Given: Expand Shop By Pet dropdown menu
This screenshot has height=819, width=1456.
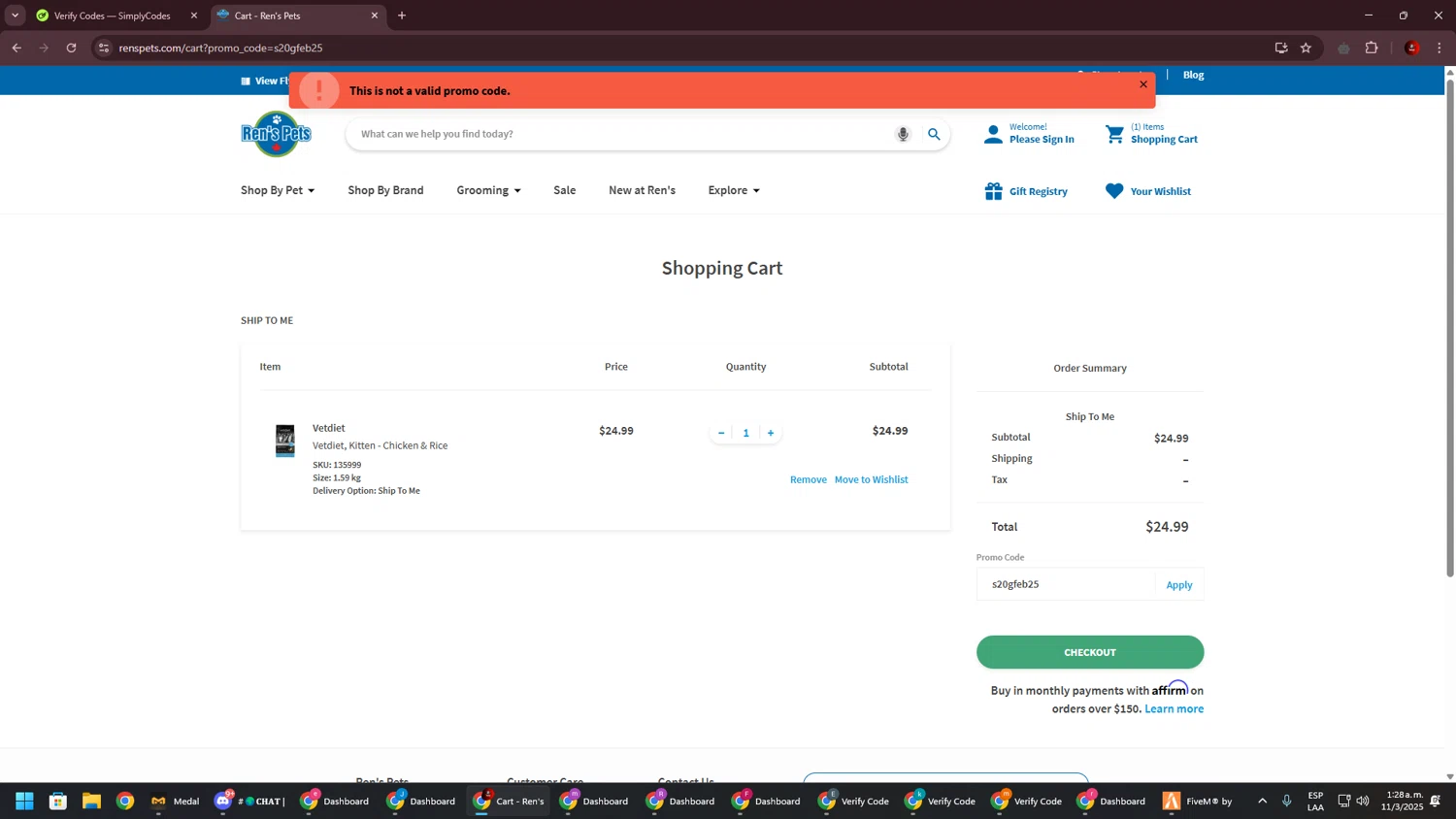Looking at the screenshot, I should click(x=278, y=190).
